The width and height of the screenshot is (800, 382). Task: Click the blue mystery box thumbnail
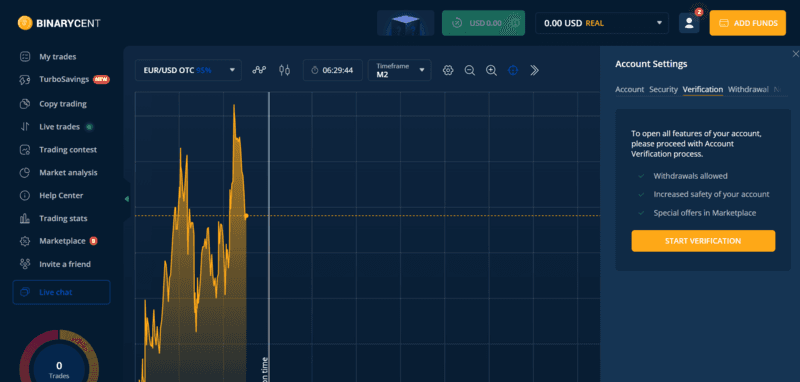click(406, 23)
